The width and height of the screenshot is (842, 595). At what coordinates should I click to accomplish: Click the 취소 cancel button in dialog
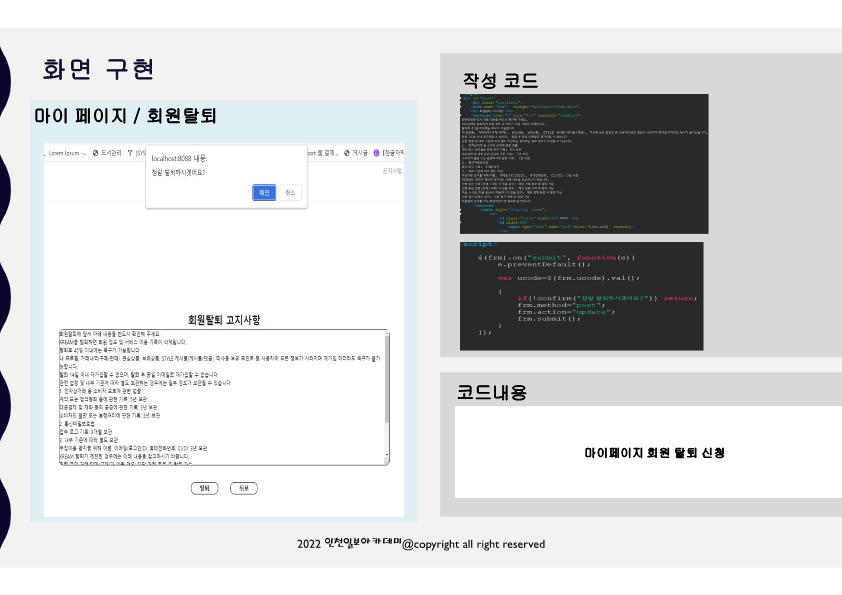[x=290, y=192]
